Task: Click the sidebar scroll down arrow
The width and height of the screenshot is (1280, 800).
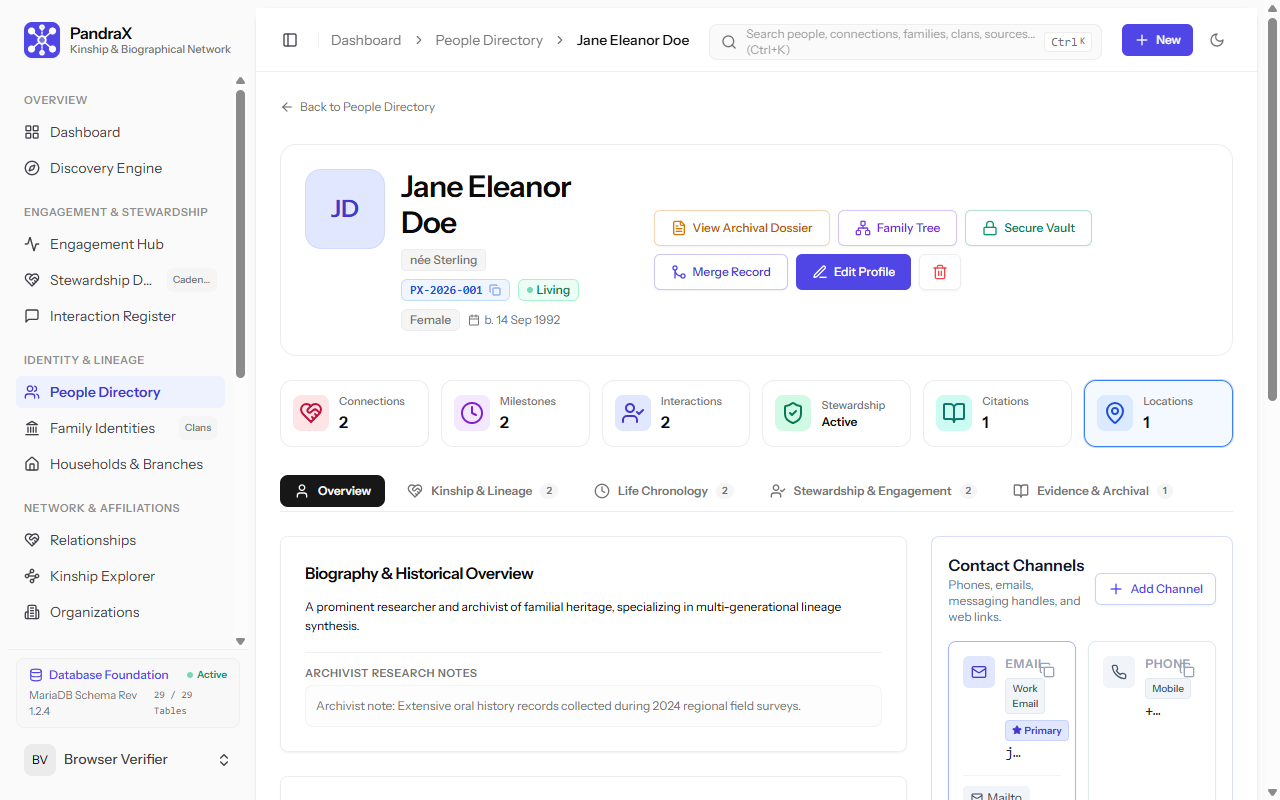Action: [x=240, y=642]
